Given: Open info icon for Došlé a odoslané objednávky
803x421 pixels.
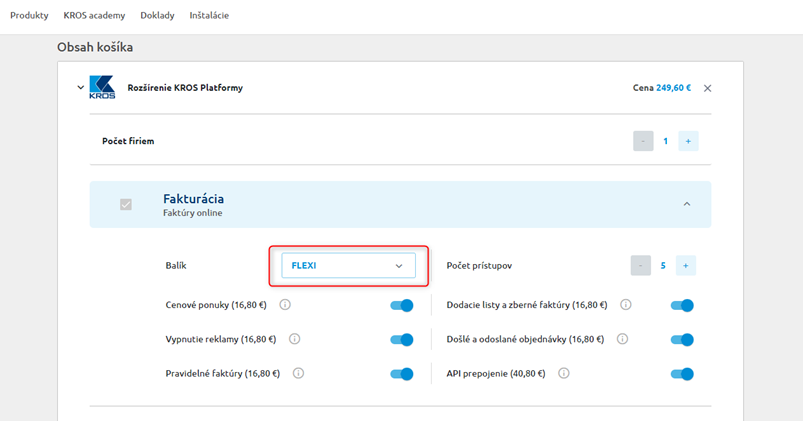Looking at the screenshot, I should point(622,339).
